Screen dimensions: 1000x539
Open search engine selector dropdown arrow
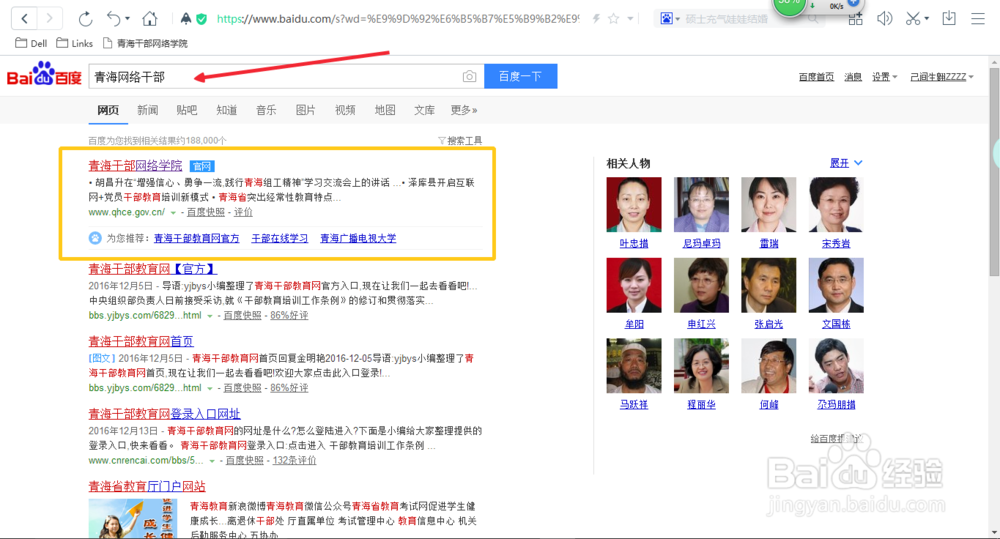[x=677, y=19]
